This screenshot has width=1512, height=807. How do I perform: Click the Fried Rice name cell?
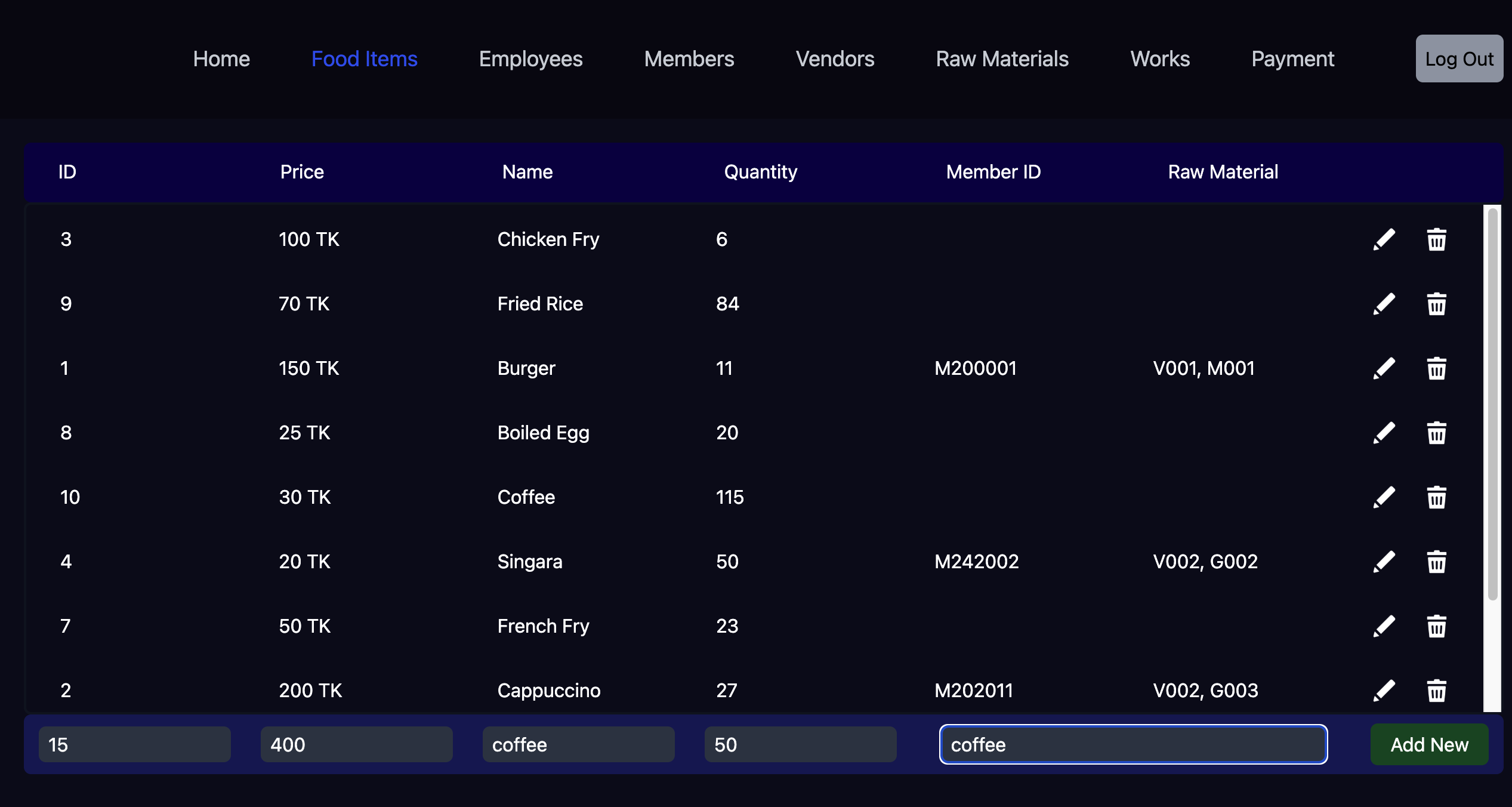pos(540,304)
